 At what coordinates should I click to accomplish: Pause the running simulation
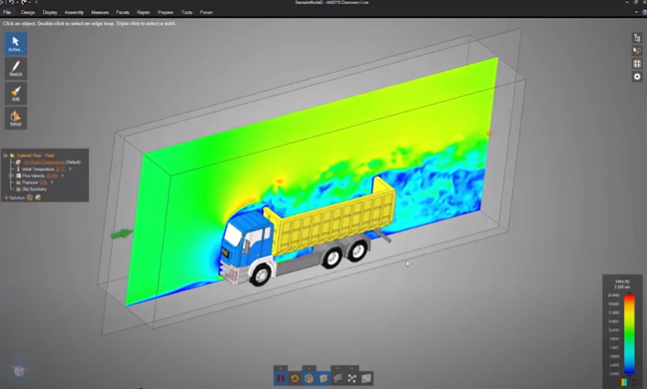click(281, 378)
